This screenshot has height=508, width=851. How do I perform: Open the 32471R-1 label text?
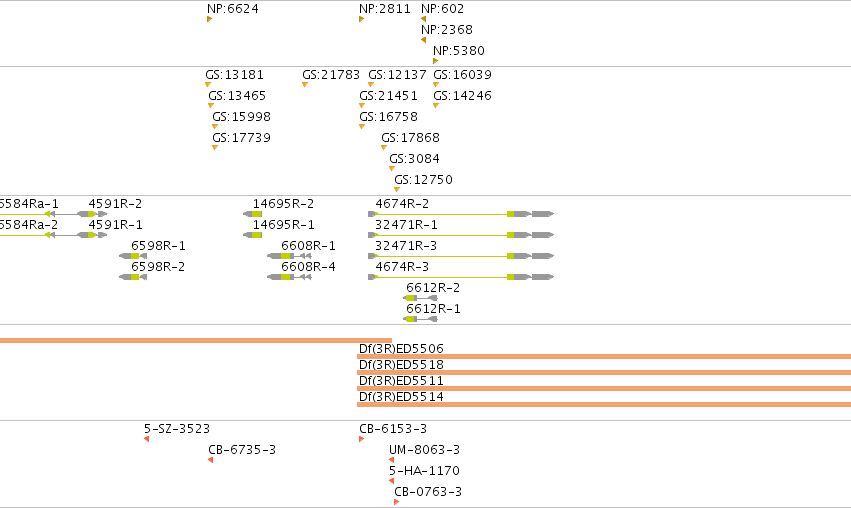(x=406, y=225)
